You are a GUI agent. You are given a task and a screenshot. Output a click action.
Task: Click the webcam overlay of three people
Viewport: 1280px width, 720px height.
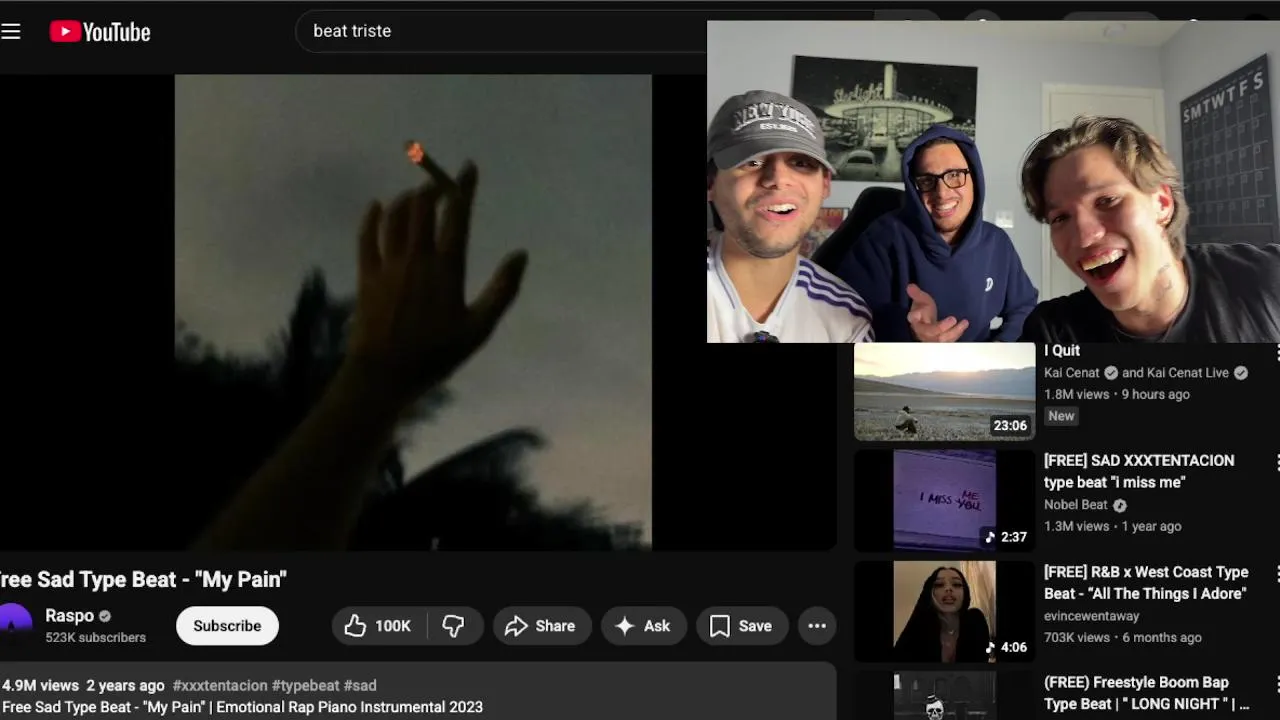tap(993, 182)
